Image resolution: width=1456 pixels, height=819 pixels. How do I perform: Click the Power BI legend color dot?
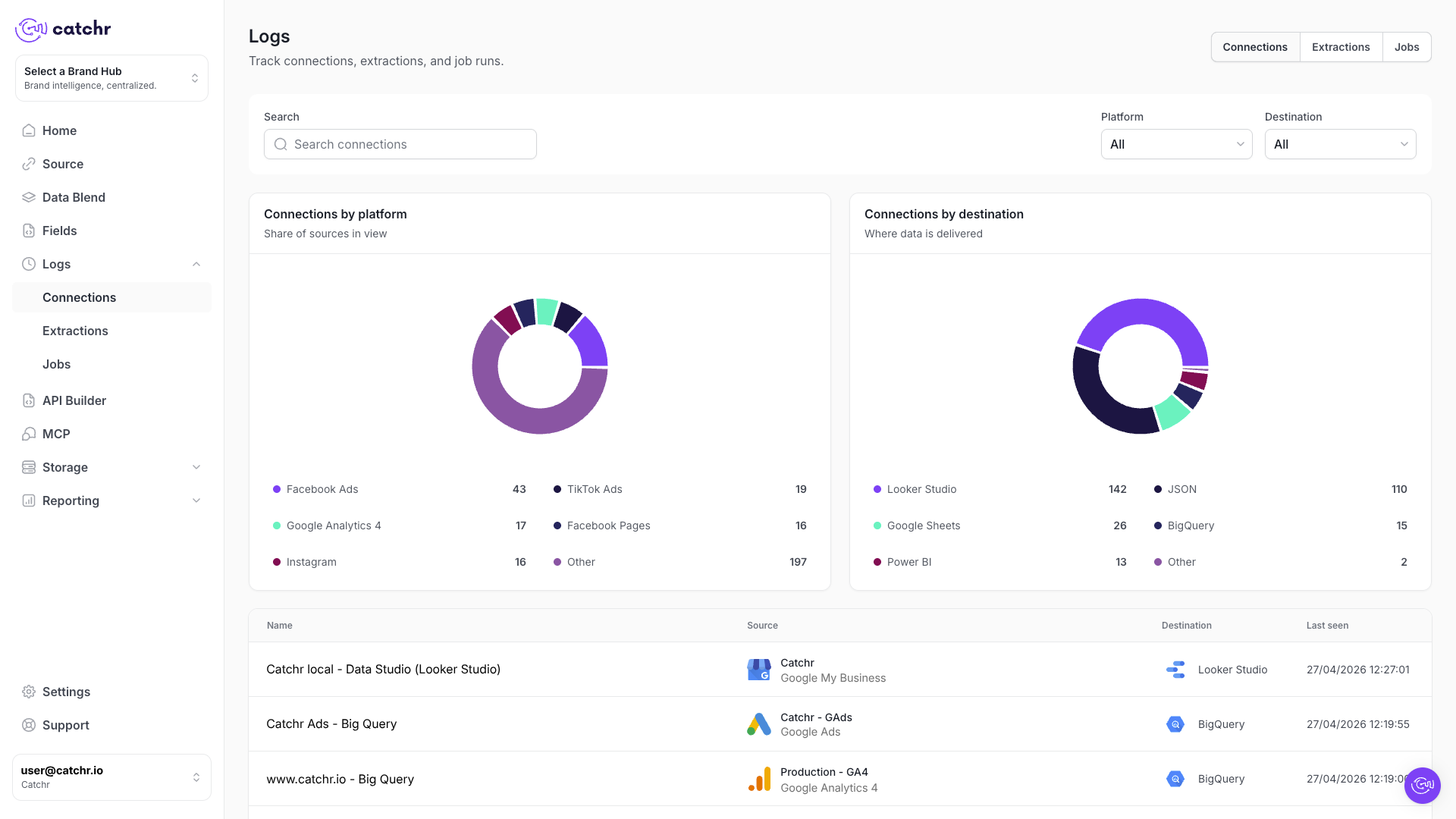(877, 562)
